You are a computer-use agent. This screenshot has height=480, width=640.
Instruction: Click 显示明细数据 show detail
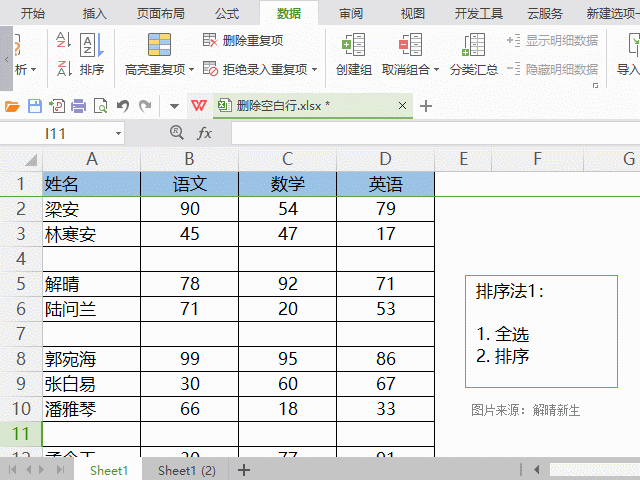(553, 40)
